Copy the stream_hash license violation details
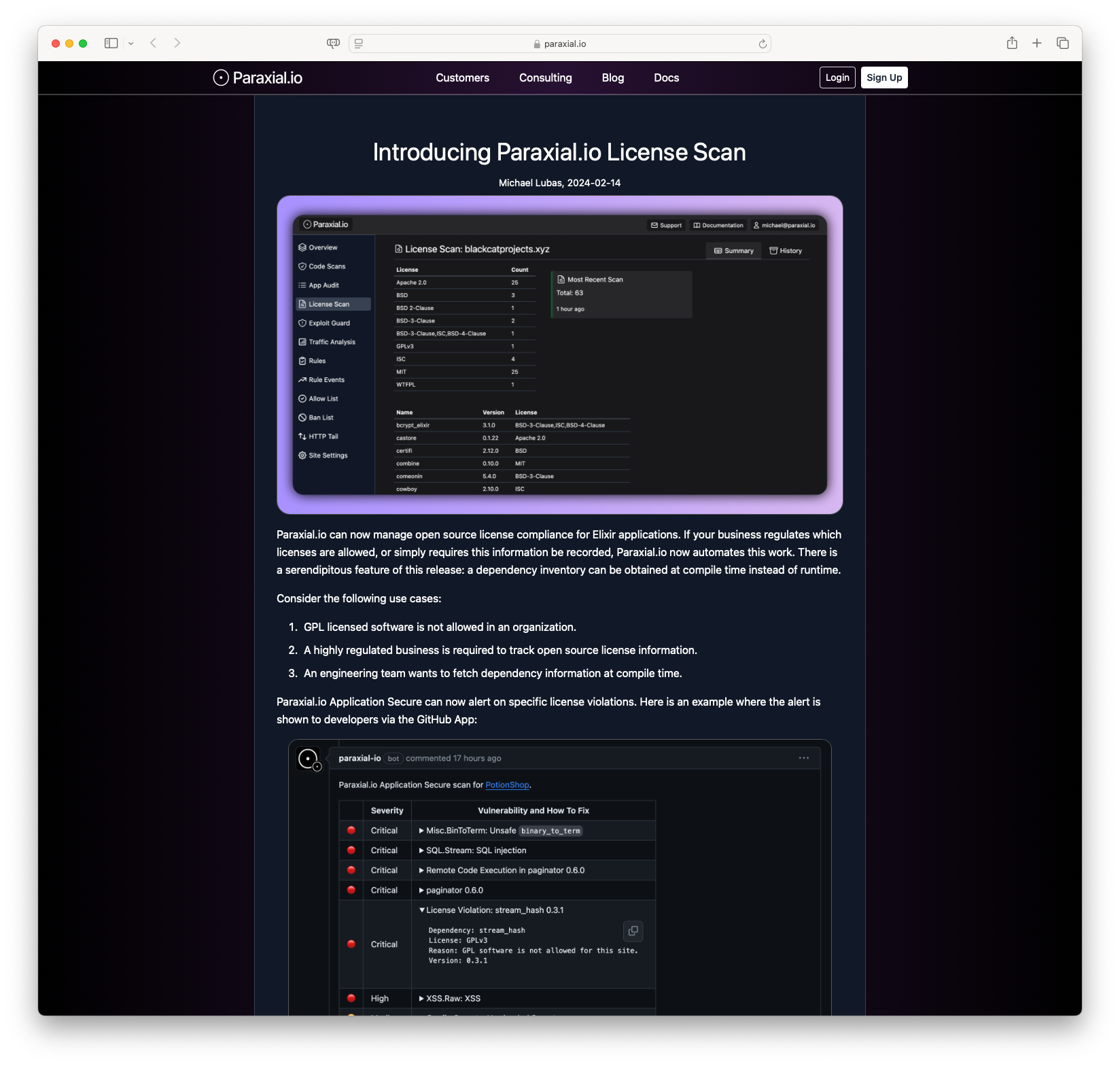Screen dimensions: 1120x1066 (x=633, y=931)
